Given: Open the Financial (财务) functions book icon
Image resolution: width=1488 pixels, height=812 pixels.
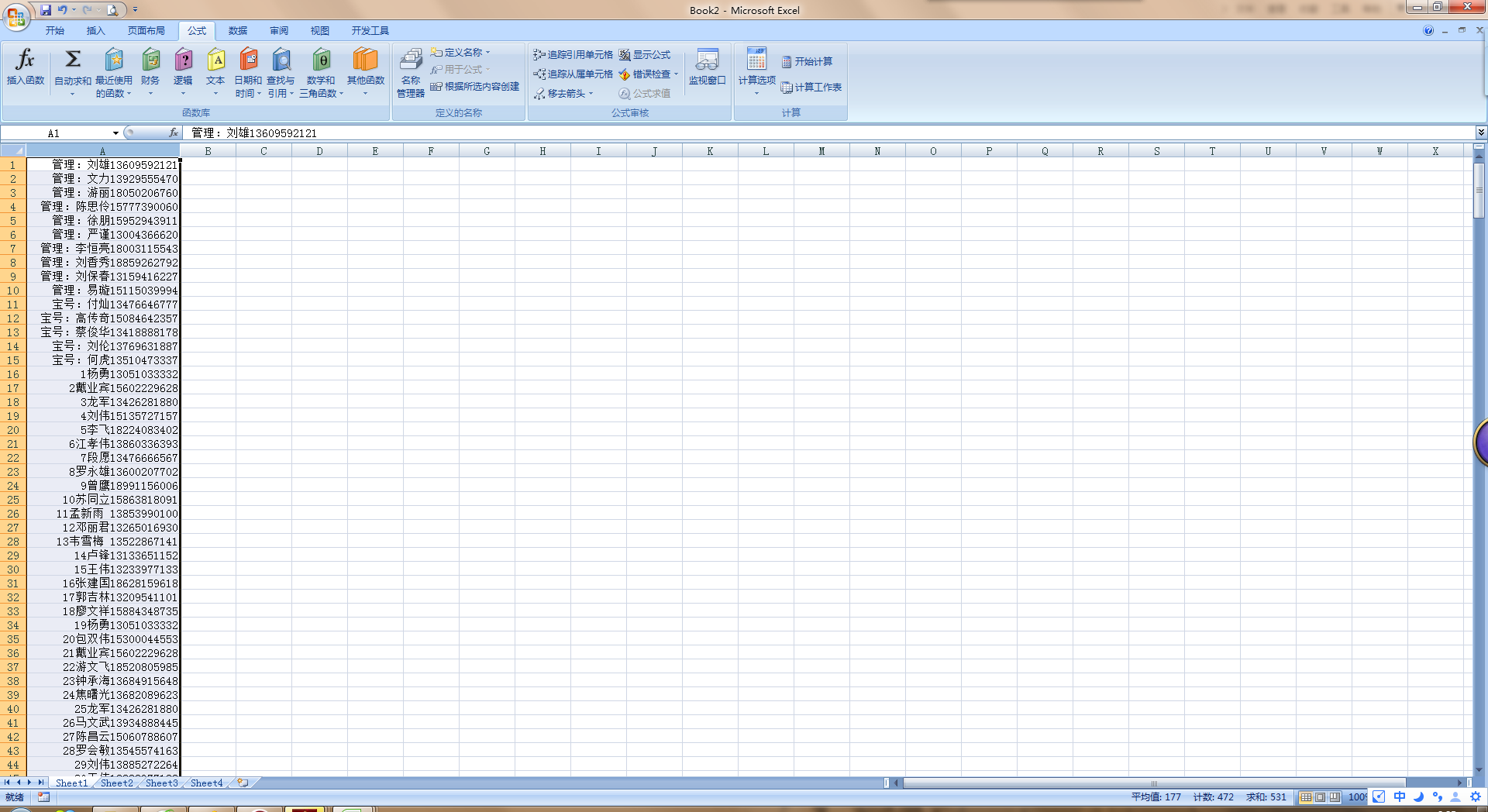Looking at the screenshot, I should click(150, 60).
